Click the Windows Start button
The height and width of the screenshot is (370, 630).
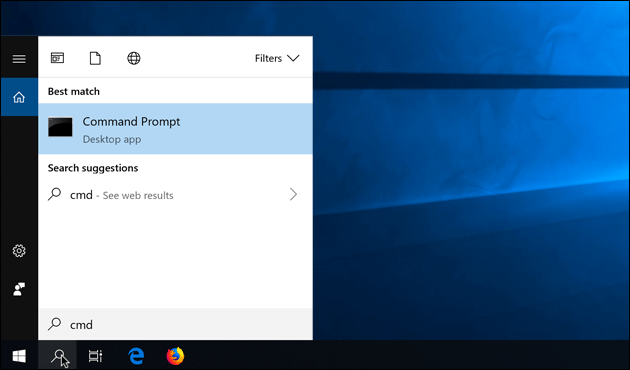(x=19, y=356)
